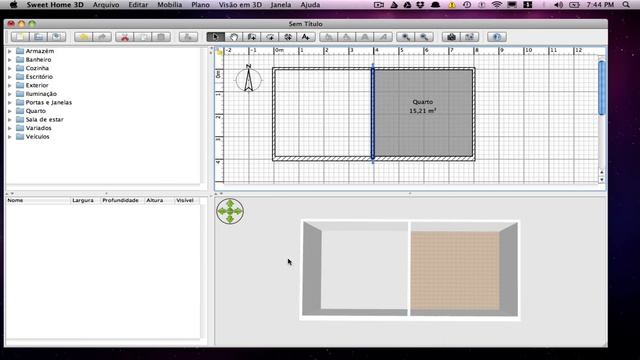640x360 pixels.
Task: Sort furniture by Nome column
Action: click(38, 200)
